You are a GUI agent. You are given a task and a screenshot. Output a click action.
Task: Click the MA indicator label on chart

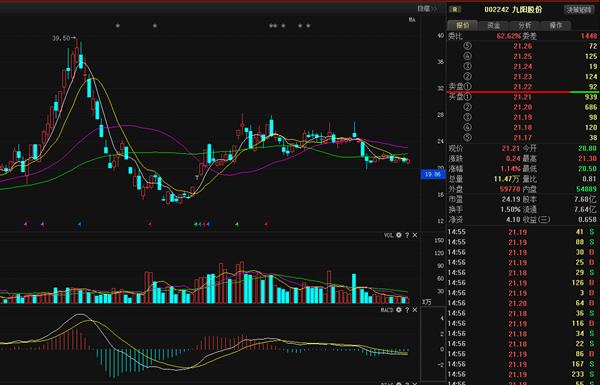[412, 20]
